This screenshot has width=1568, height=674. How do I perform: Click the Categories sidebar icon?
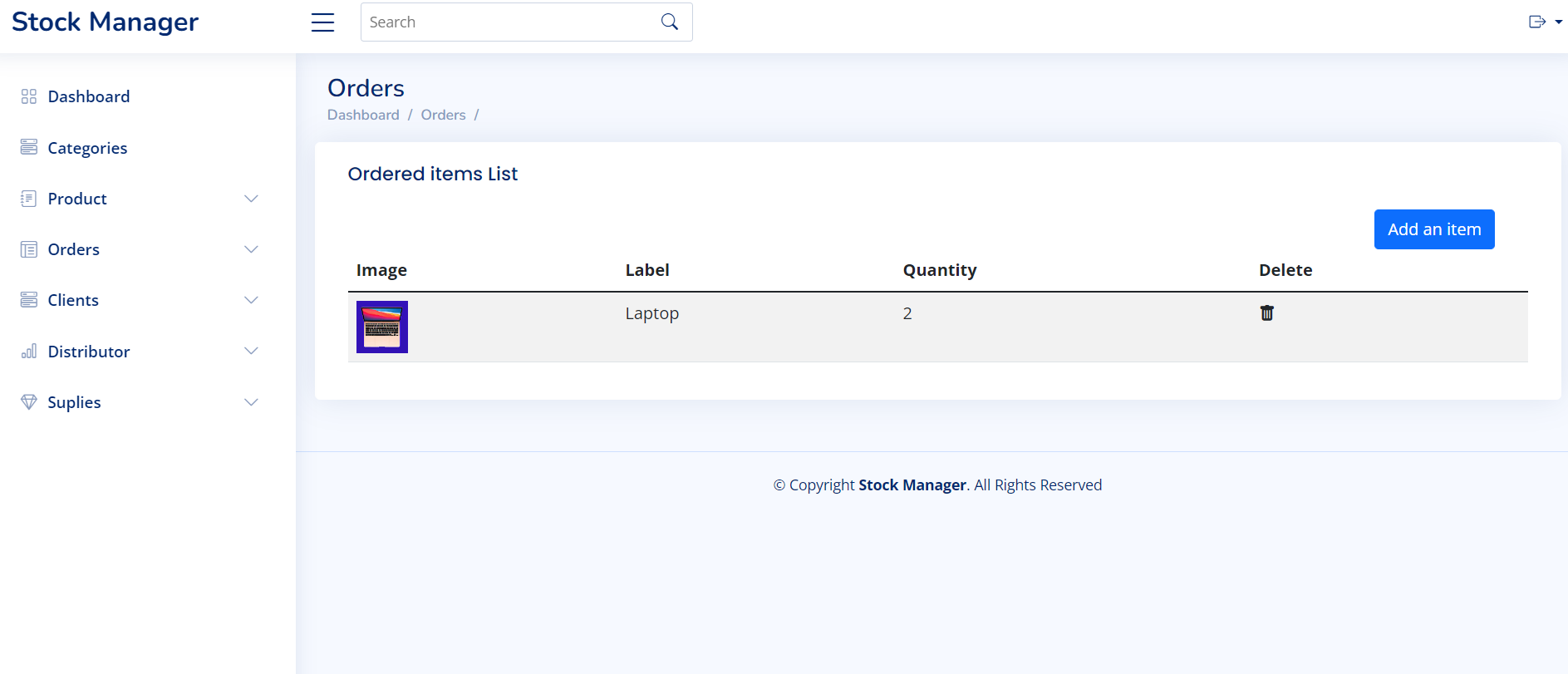pos(29,147)
